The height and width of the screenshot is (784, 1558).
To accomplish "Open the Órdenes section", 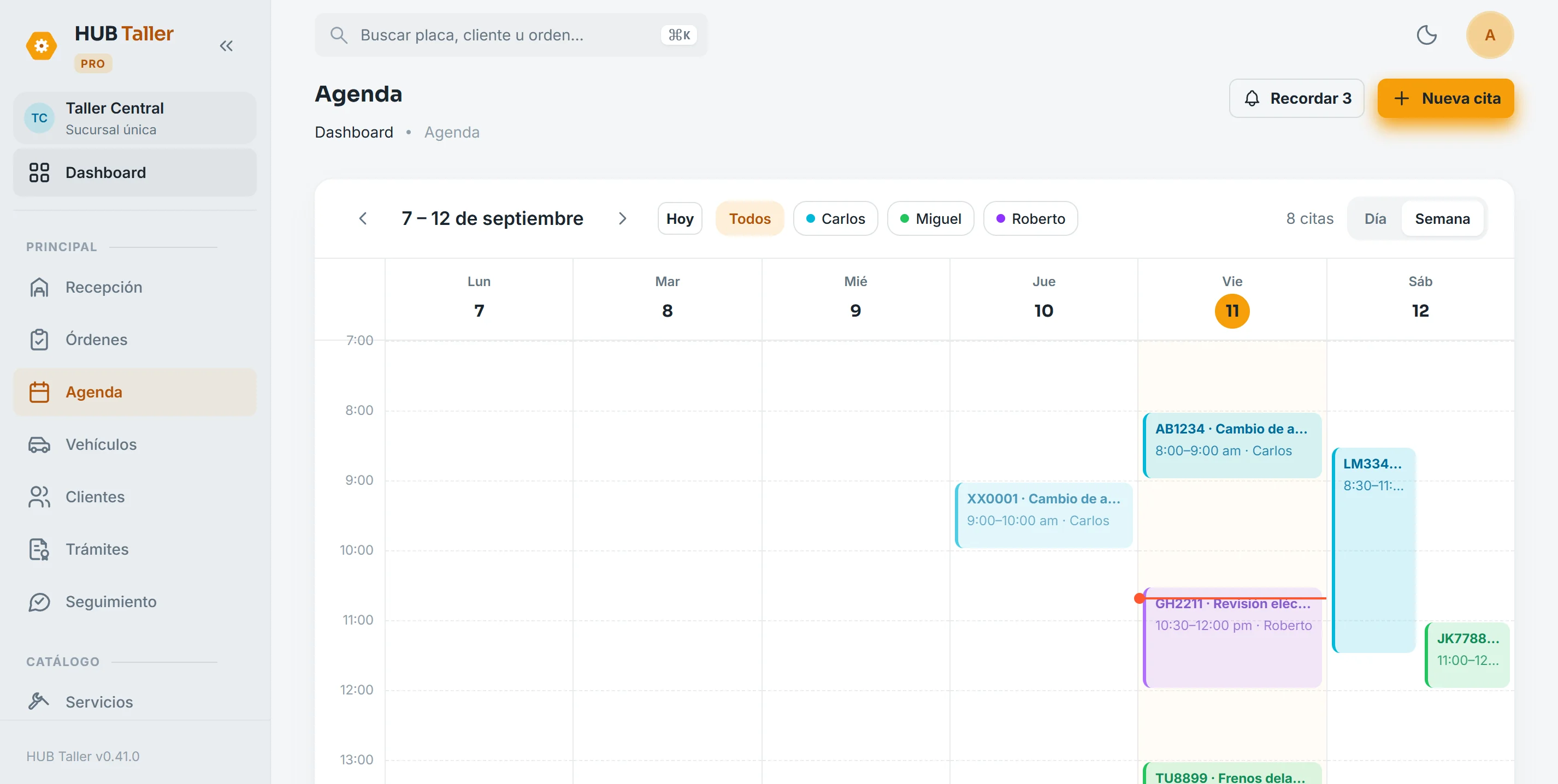I will click(135, 340).
